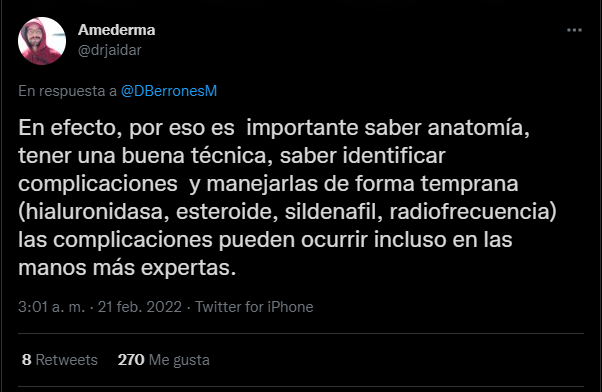Click the tweet's first line 'En efecto'
This screenshot has width=602, height=392.
[68, 127]
